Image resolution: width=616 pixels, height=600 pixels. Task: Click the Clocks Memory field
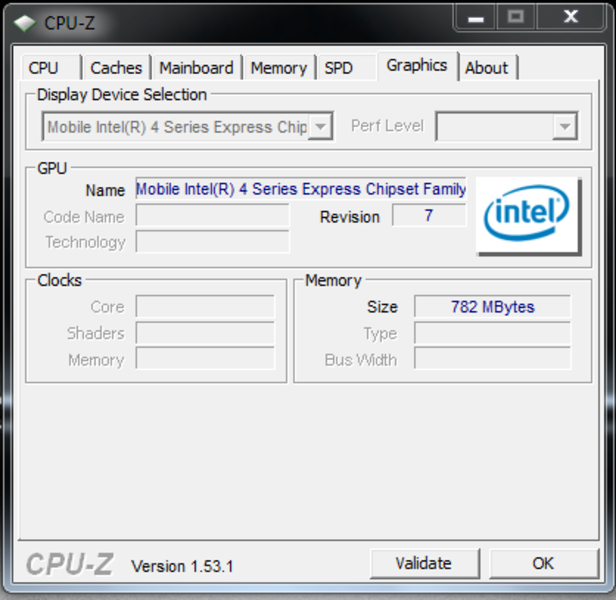point(205,358)
